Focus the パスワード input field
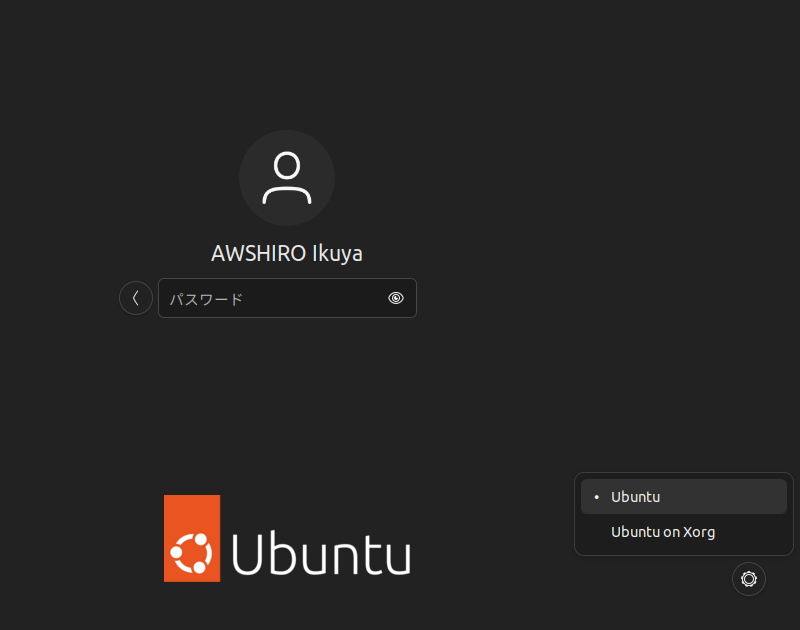800x630 pixels. click(287, 298)
